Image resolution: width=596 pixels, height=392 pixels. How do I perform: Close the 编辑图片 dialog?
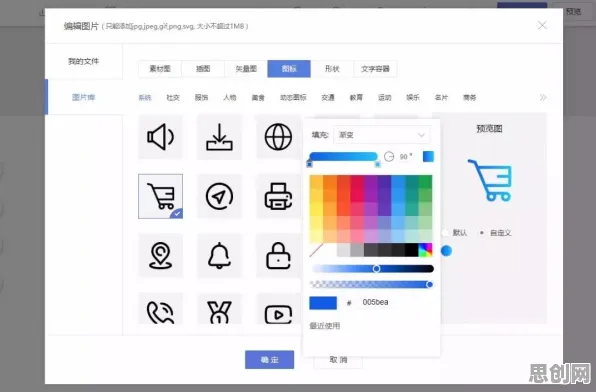(542, 25)
